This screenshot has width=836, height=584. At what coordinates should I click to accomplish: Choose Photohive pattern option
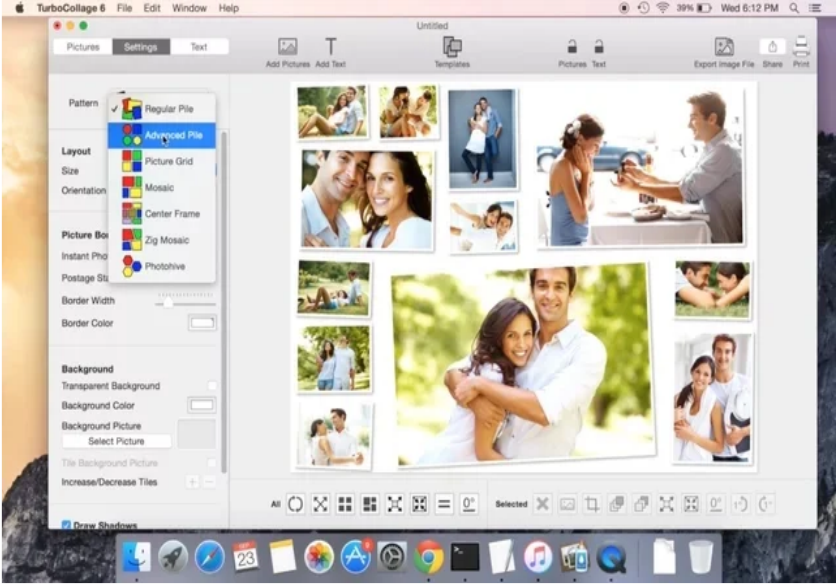(x=162, y=266)
